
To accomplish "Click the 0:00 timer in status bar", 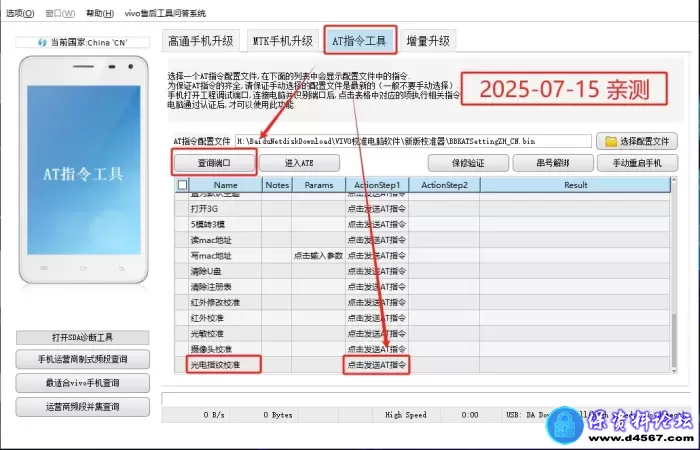I will tap(470, 415).
